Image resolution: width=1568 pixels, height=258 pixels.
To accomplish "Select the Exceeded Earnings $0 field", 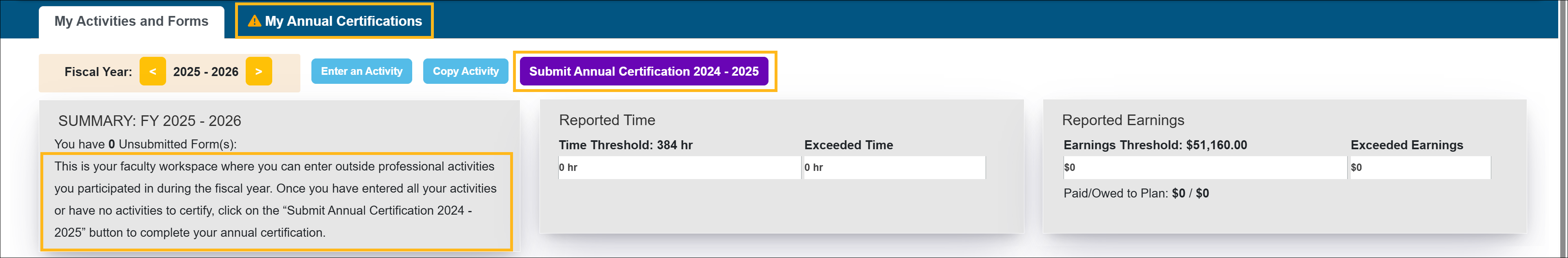I will click(1419, 168).
